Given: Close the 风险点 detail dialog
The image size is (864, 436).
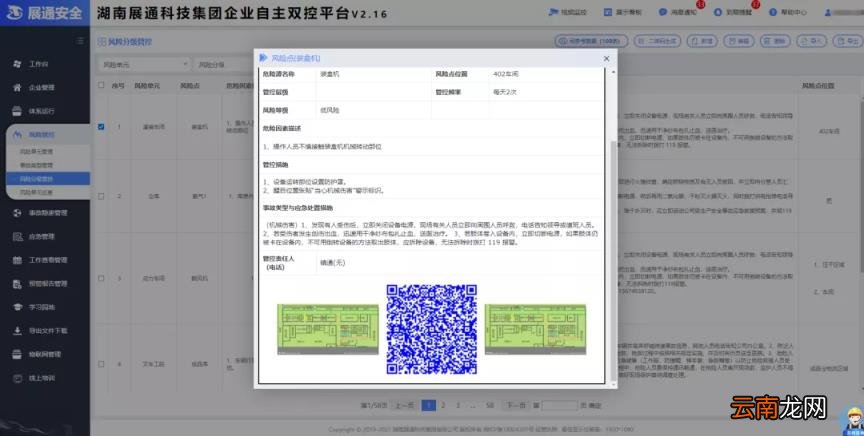Looking at the screenshot, I should 606,58.
